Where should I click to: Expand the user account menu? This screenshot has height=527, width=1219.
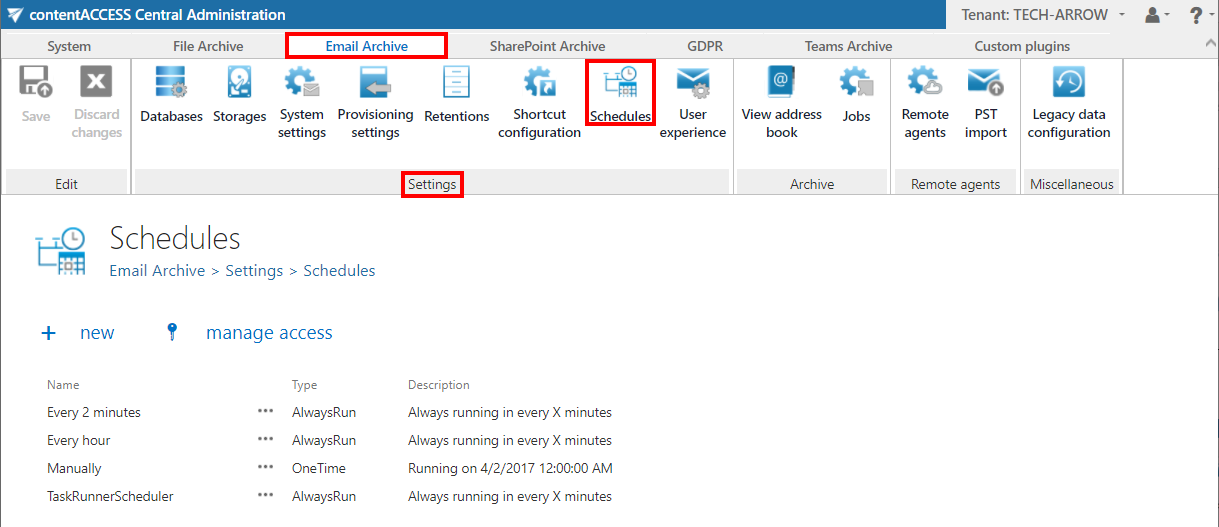[x=1155, y=15]
